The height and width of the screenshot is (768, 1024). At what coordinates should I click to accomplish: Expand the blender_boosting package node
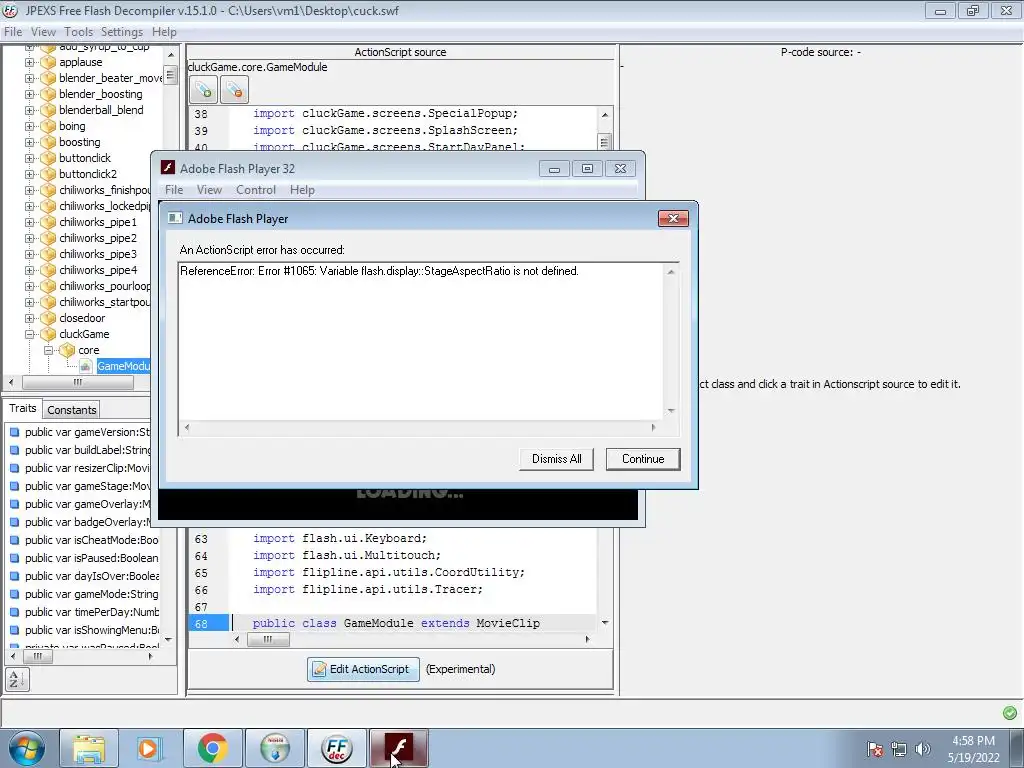(x=29, y=94)
